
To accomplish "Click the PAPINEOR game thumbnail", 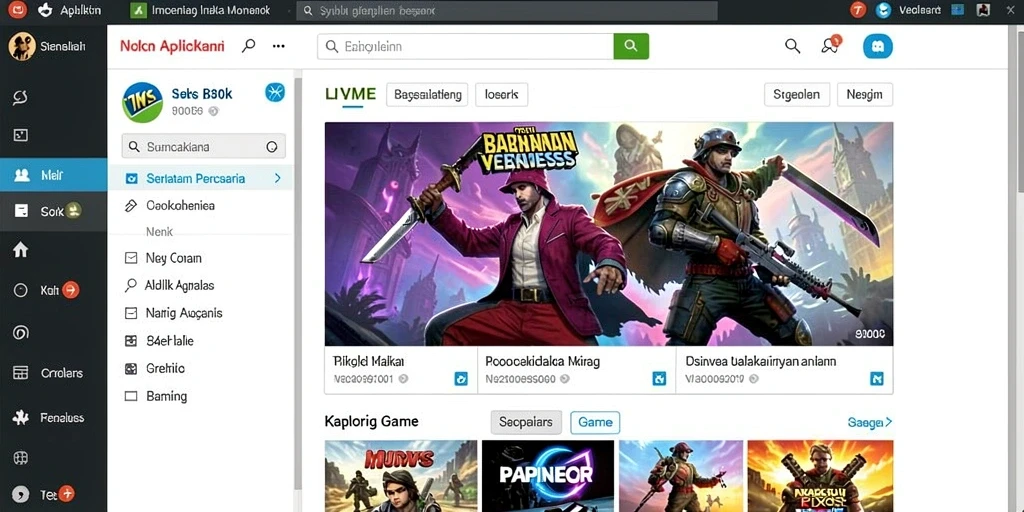I will tap(548, 475).
